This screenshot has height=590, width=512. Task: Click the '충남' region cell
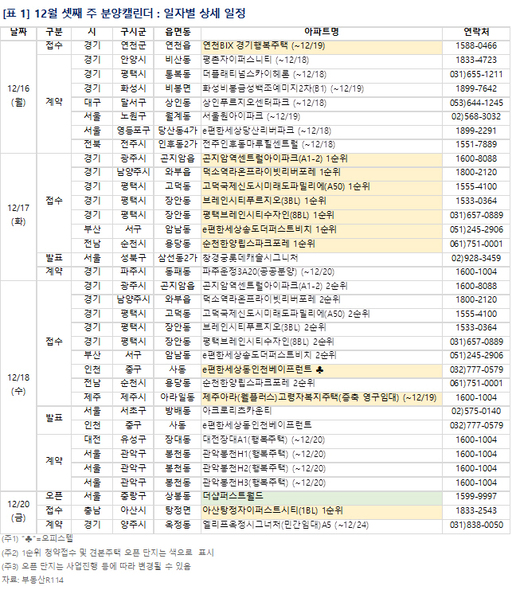[x=92, y=511]
